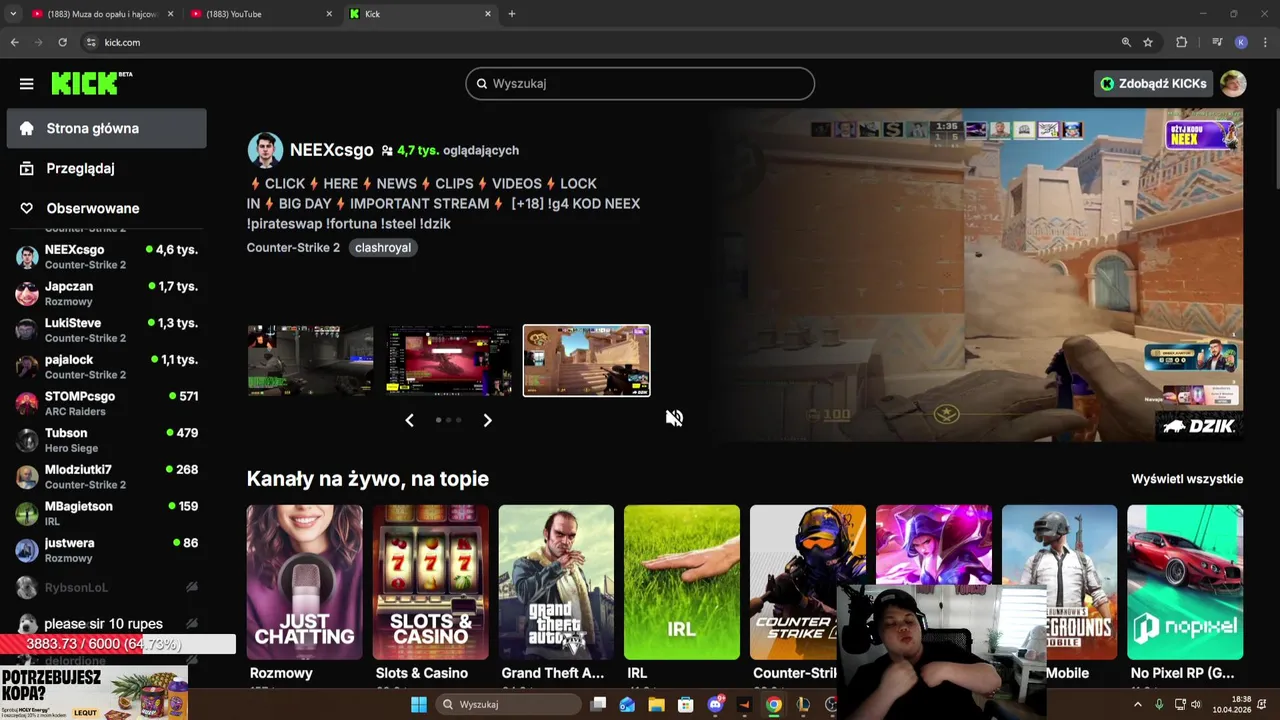Screen dimensions: 1280x720
Task: Select the second stream carousel thumbnail
Action: click(448, 360)
